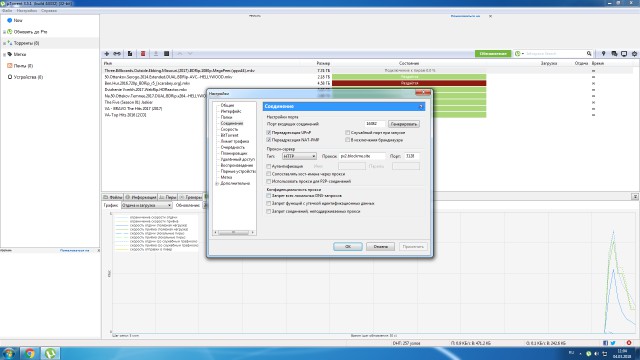Viewport: 640px width, 360px height.
Task: Enable the proxy authentication checkbox
Action: click(269, 166)
